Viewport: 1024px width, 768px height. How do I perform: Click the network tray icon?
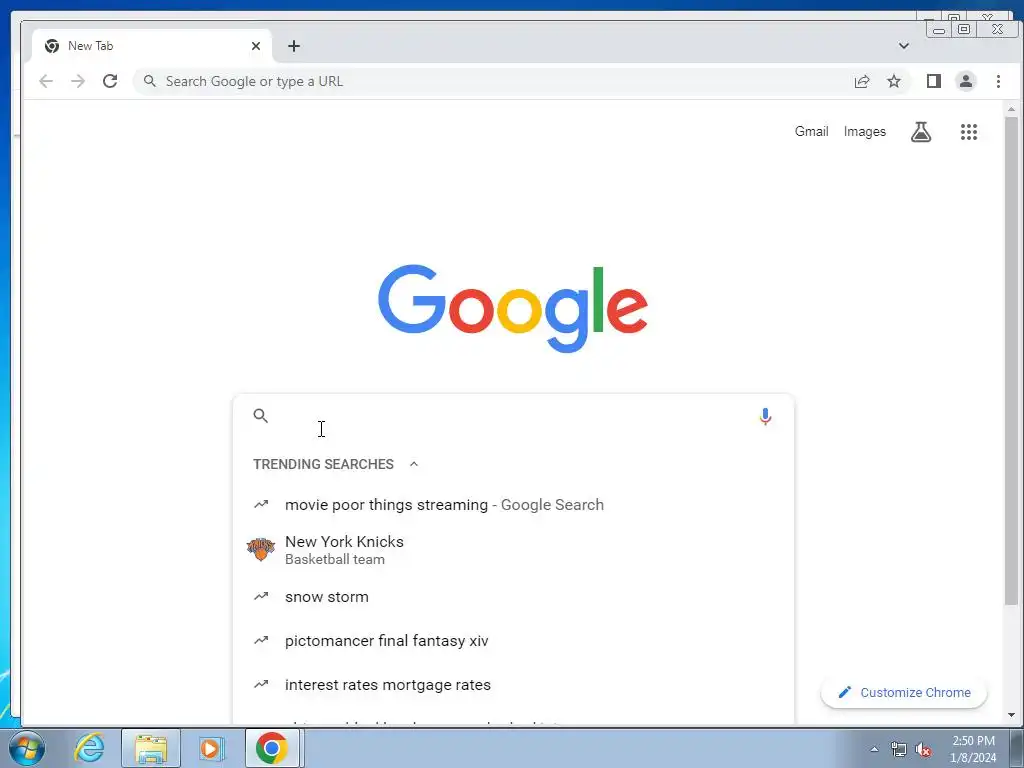[x=899, y=749]
